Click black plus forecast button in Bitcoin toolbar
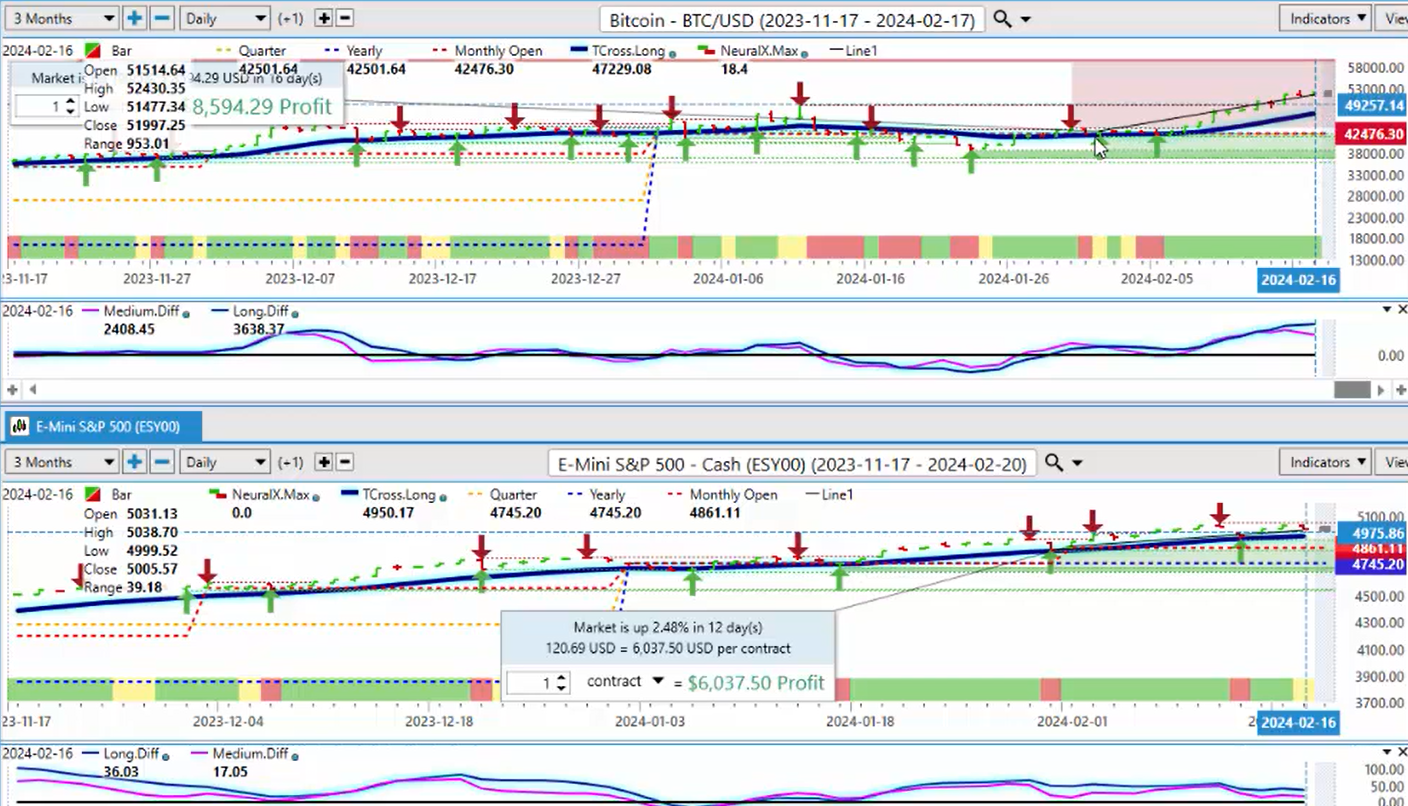The height and width of the screenshot is (806, 1408). point(323,18)
